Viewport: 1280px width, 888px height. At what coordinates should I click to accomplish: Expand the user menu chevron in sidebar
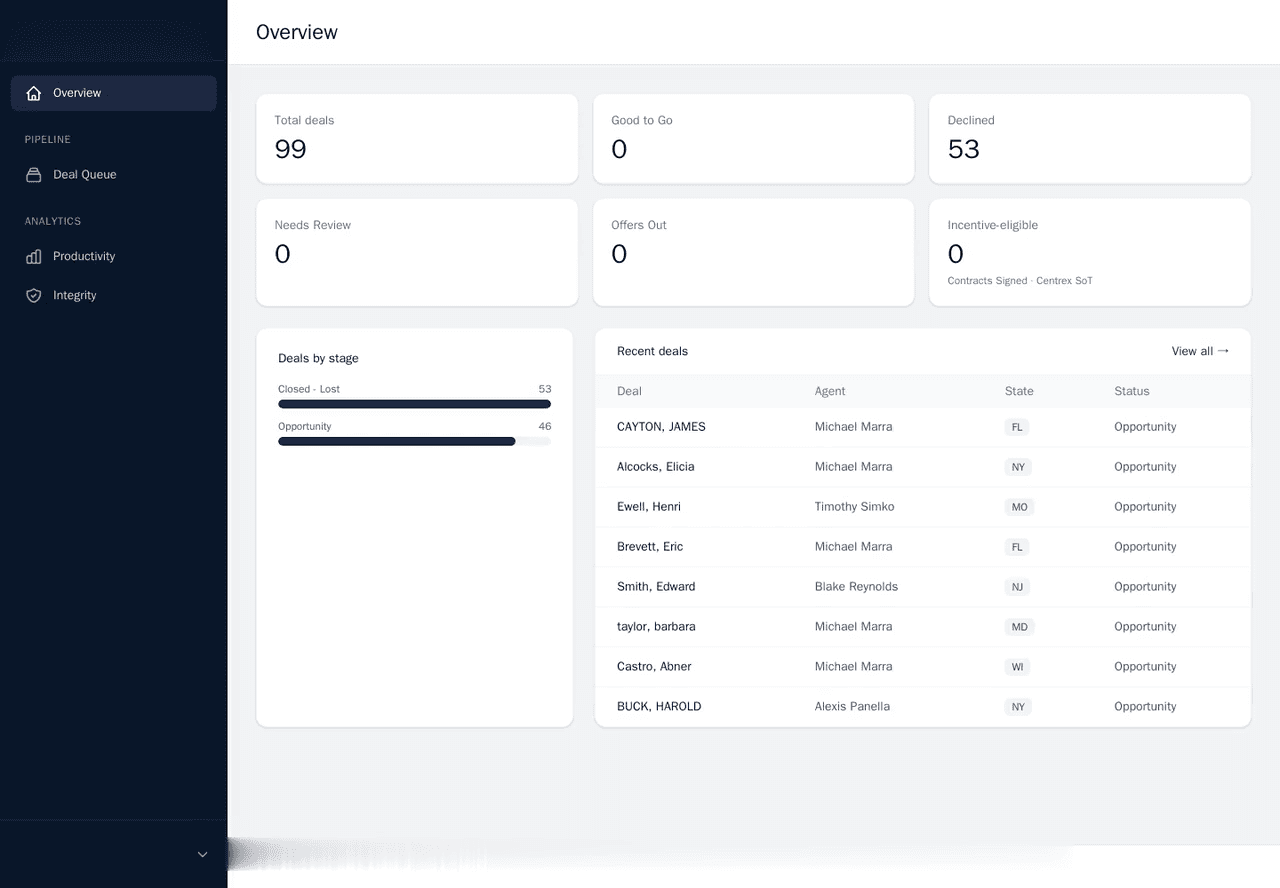point(202,854)
